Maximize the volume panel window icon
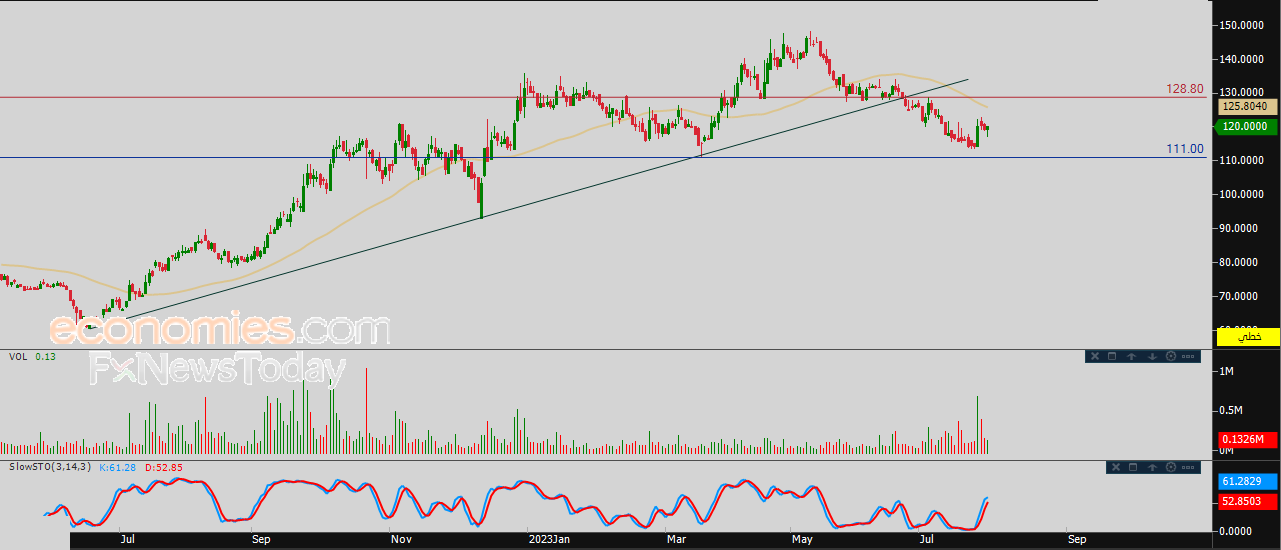 click(x=1111, y=356)
